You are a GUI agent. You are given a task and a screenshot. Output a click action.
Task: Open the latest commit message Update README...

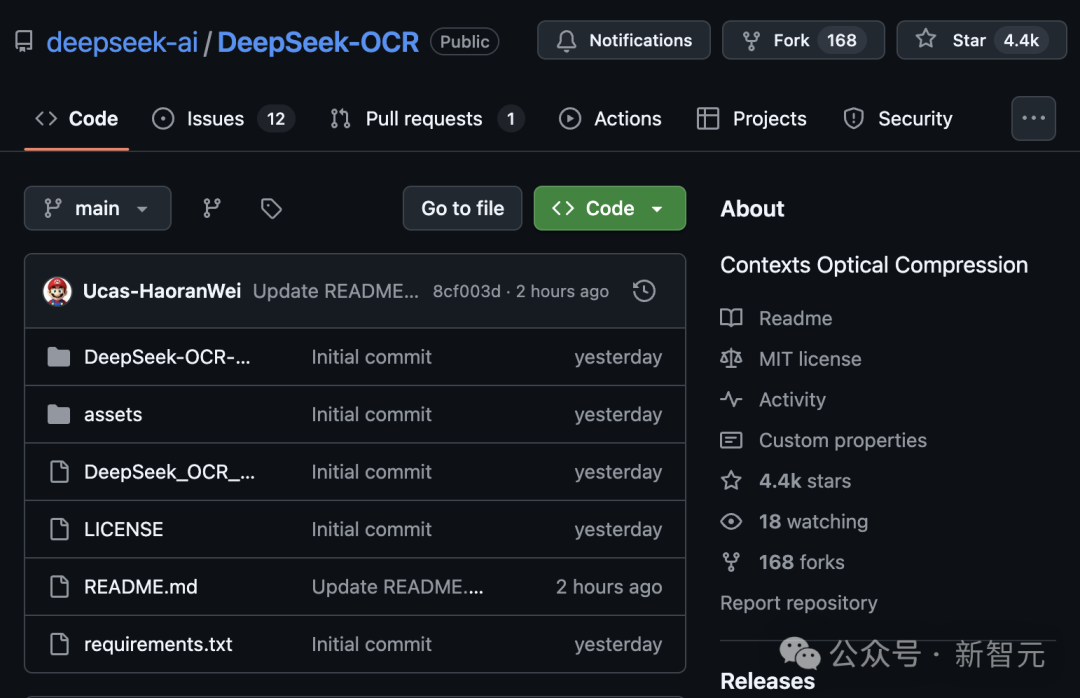tap(335, 291)
